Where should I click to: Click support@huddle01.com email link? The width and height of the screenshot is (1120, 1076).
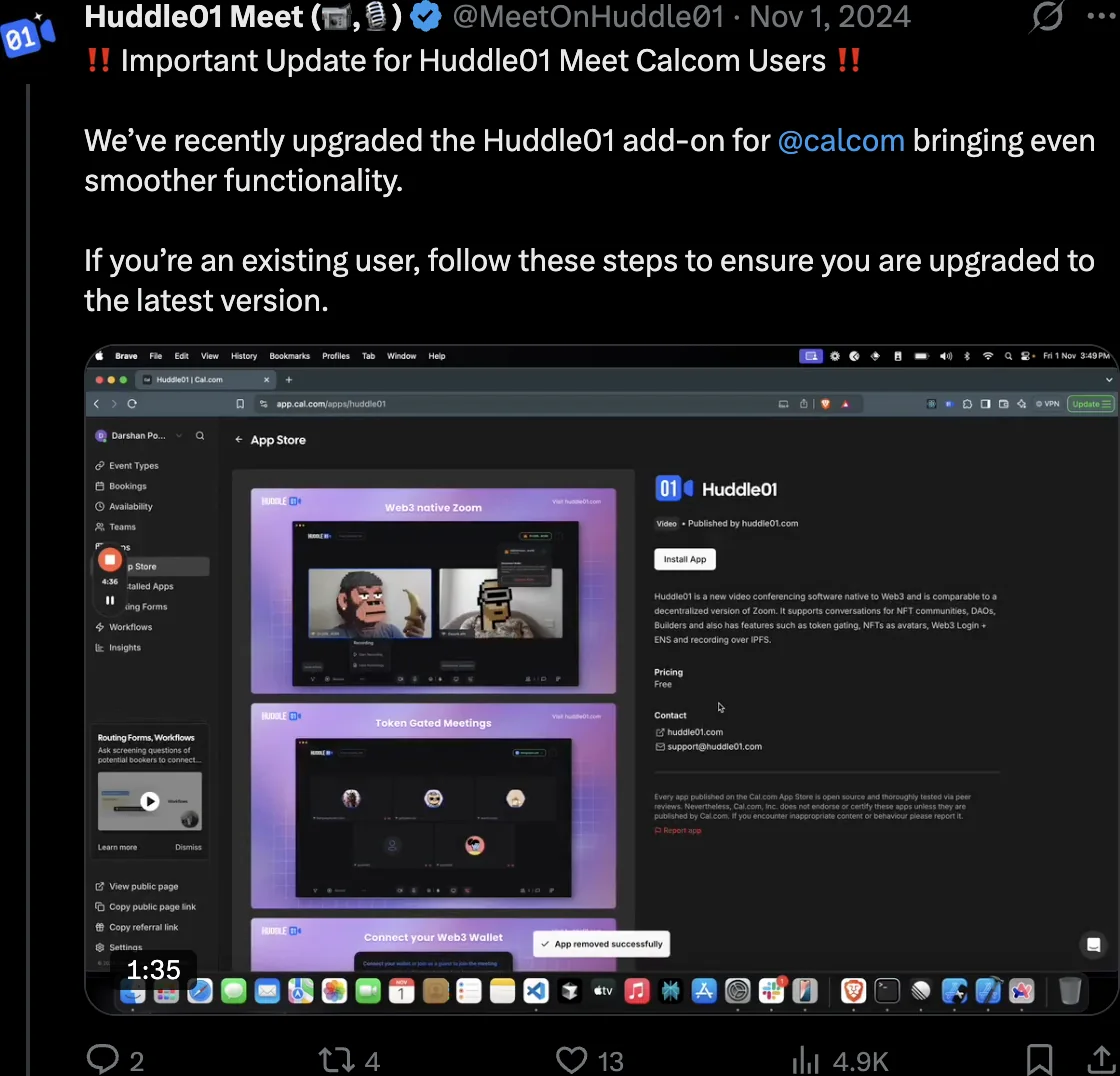[x=714, y=746]
